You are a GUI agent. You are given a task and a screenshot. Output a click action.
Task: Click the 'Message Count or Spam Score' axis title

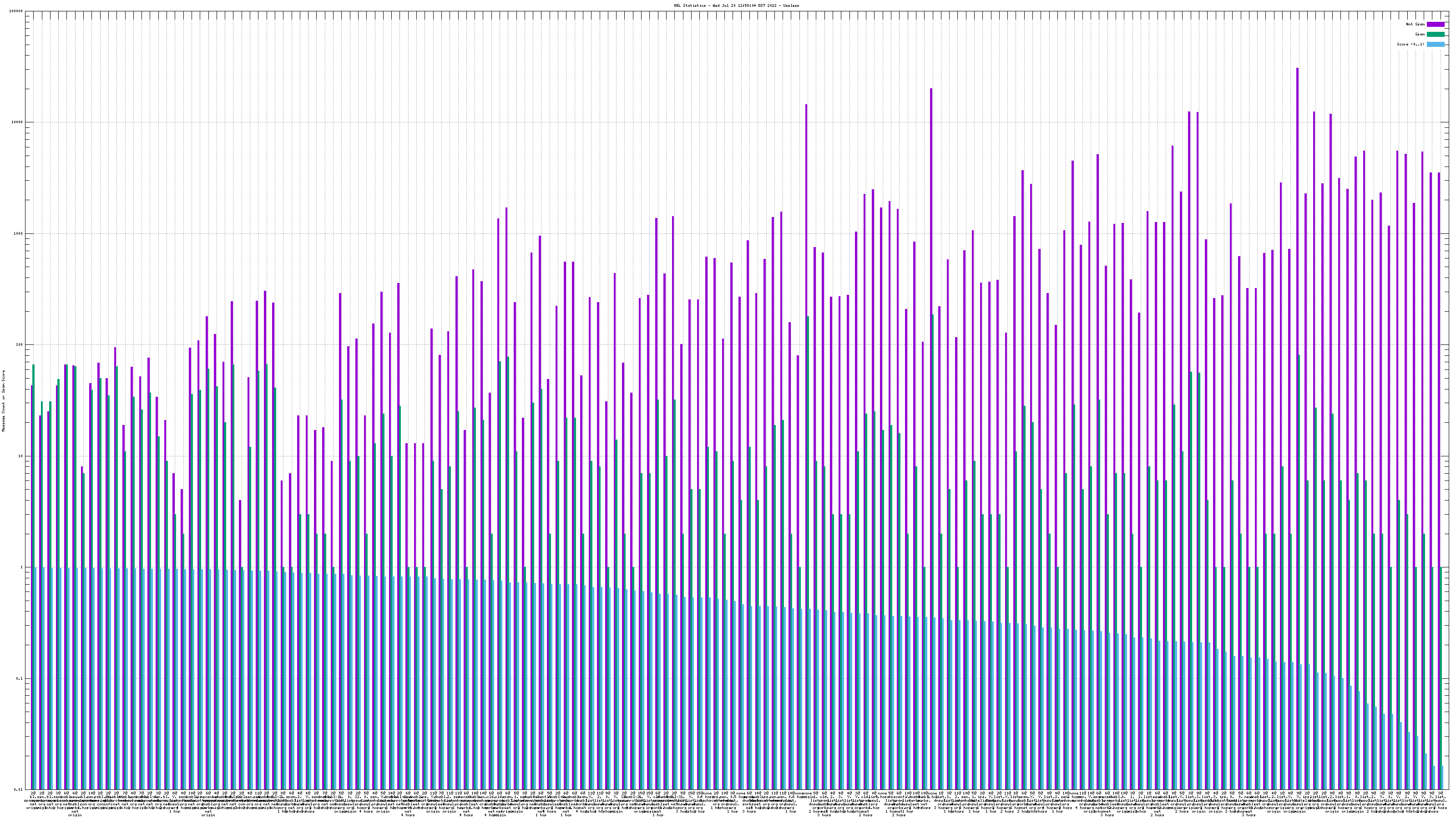pyautogui.click(x=3, y=401)
